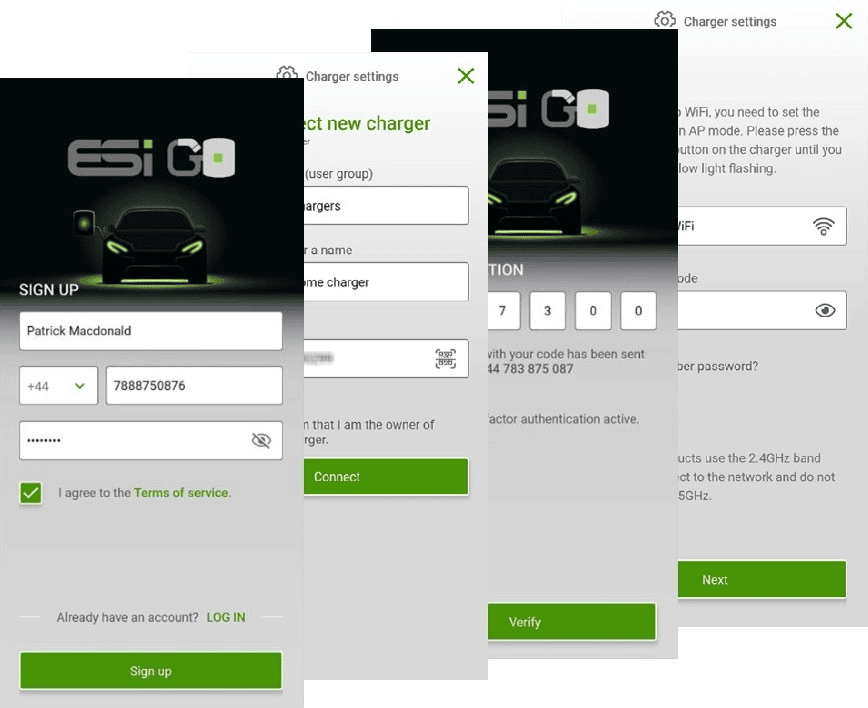Show the WiFi passcode with eye icon
Viewport: 868px width, 708px height.
tap(825, 310)
